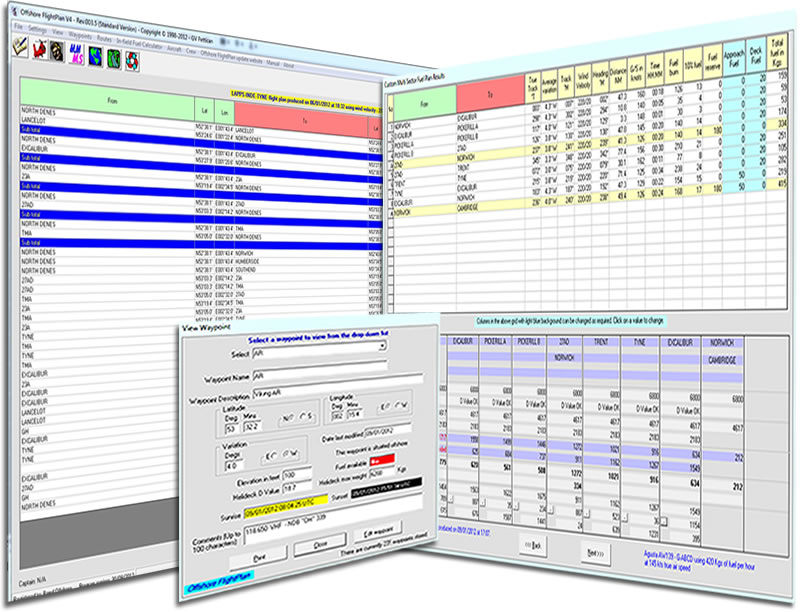The image size is (800, 612).
Task: Click the pilot face crew icon
Action: point(57,52)
